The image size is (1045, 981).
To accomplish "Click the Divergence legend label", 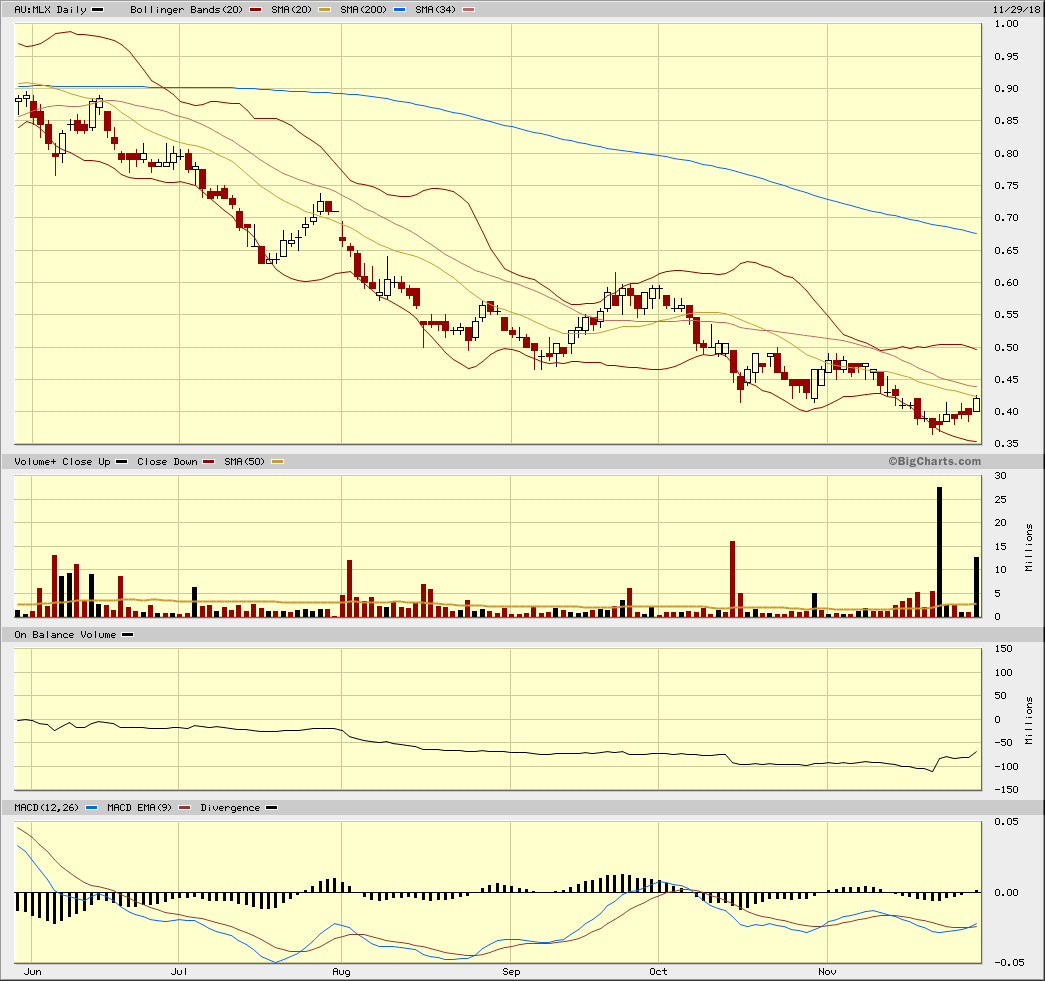I will pyautogui.click(x=230, y=808).
